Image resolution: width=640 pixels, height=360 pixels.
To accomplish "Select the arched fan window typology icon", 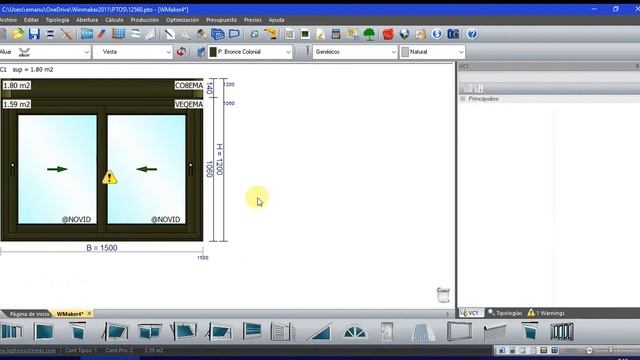I will click(355, 332).
